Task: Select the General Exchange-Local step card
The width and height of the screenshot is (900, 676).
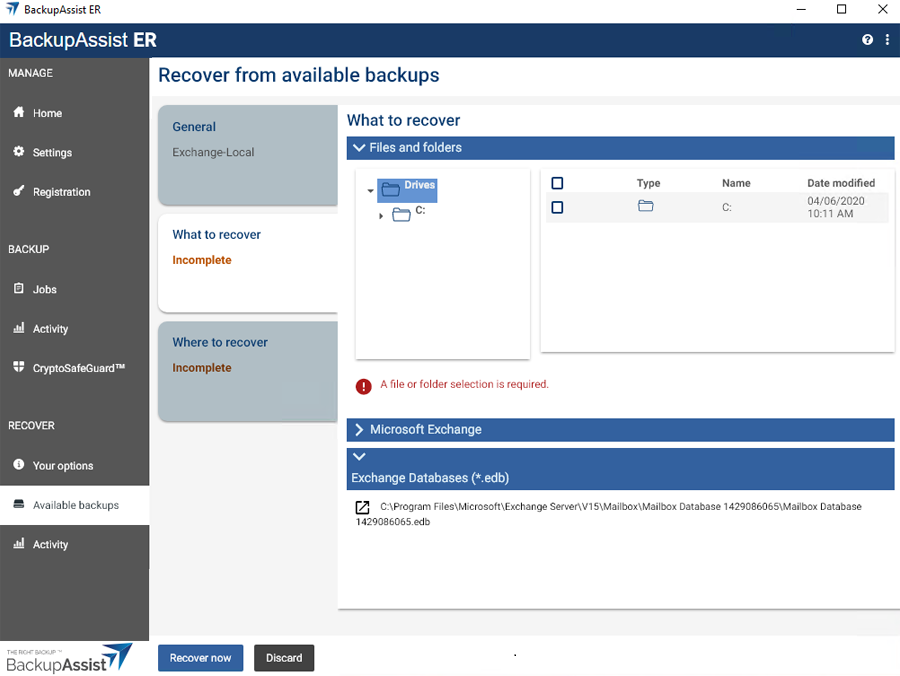Action: pyautogui.click(x=248, y=155)
